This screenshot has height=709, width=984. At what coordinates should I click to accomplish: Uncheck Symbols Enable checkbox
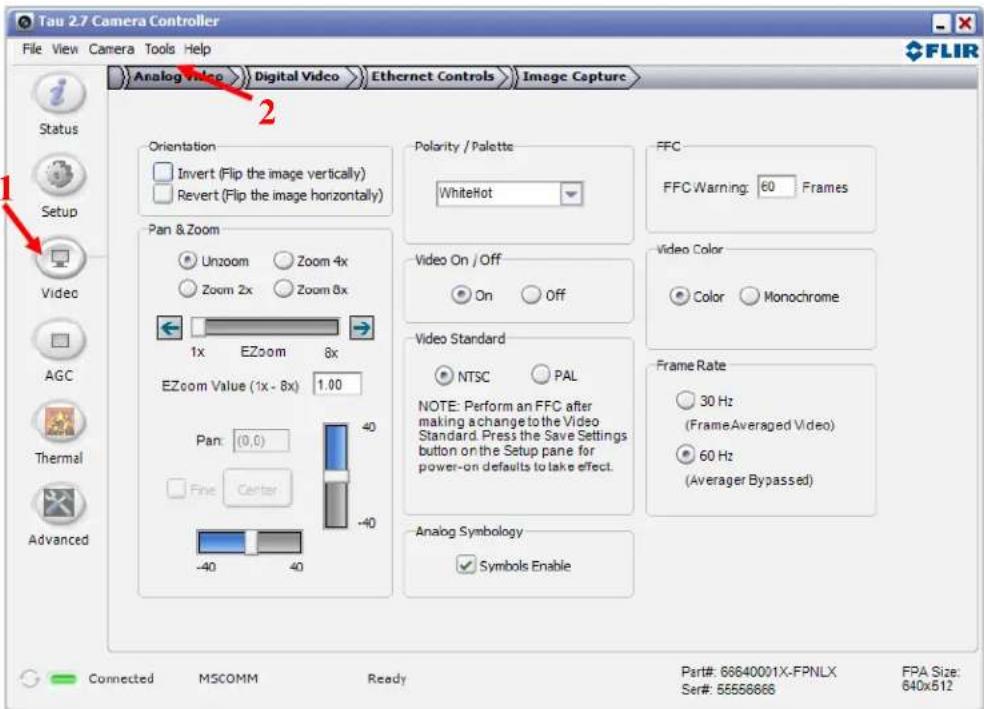[x=466, y=565]
